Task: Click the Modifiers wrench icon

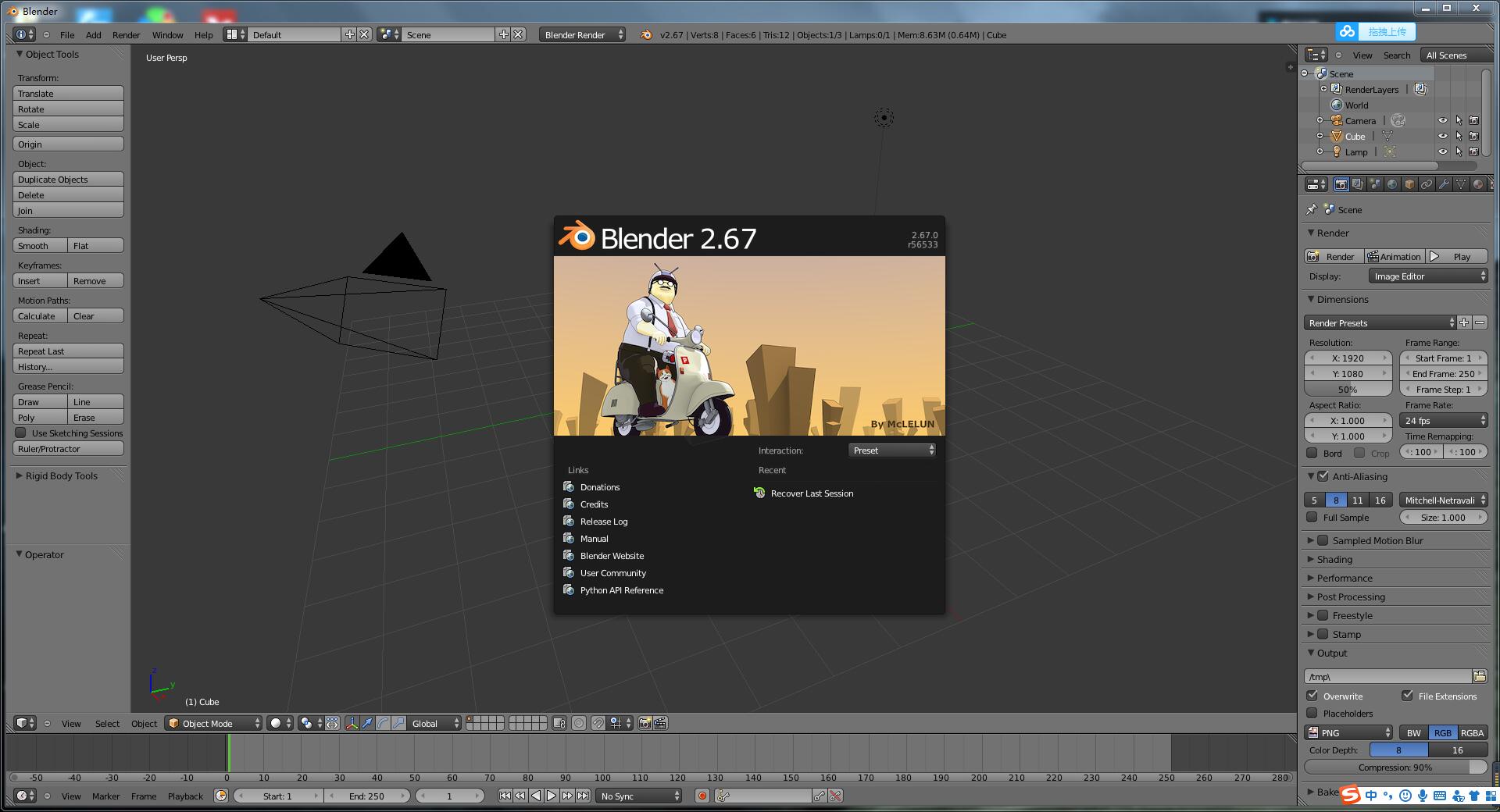Action: [x=1444, y=185]
